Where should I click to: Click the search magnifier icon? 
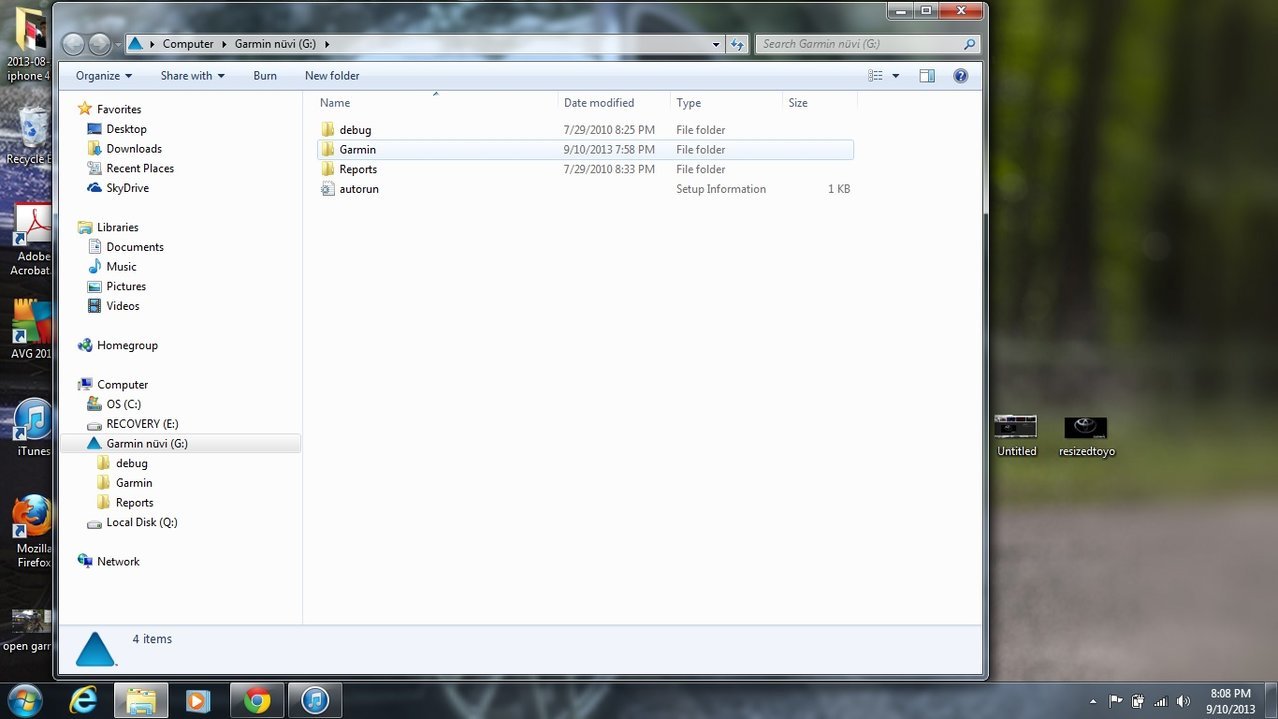pyautogui.click(x=968, y=44)
